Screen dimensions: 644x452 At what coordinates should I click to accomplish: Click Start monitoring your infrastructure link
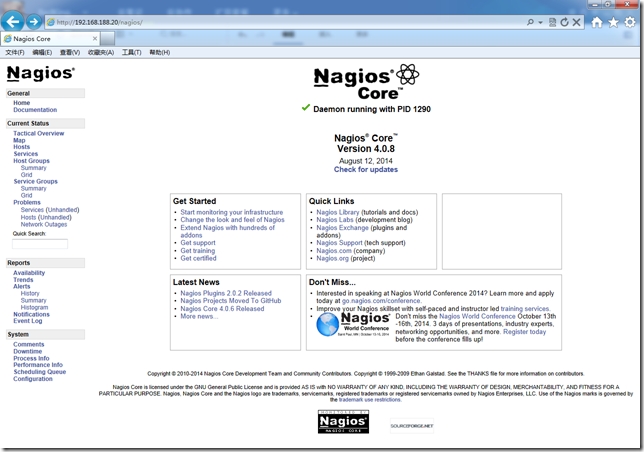point(232,212)
